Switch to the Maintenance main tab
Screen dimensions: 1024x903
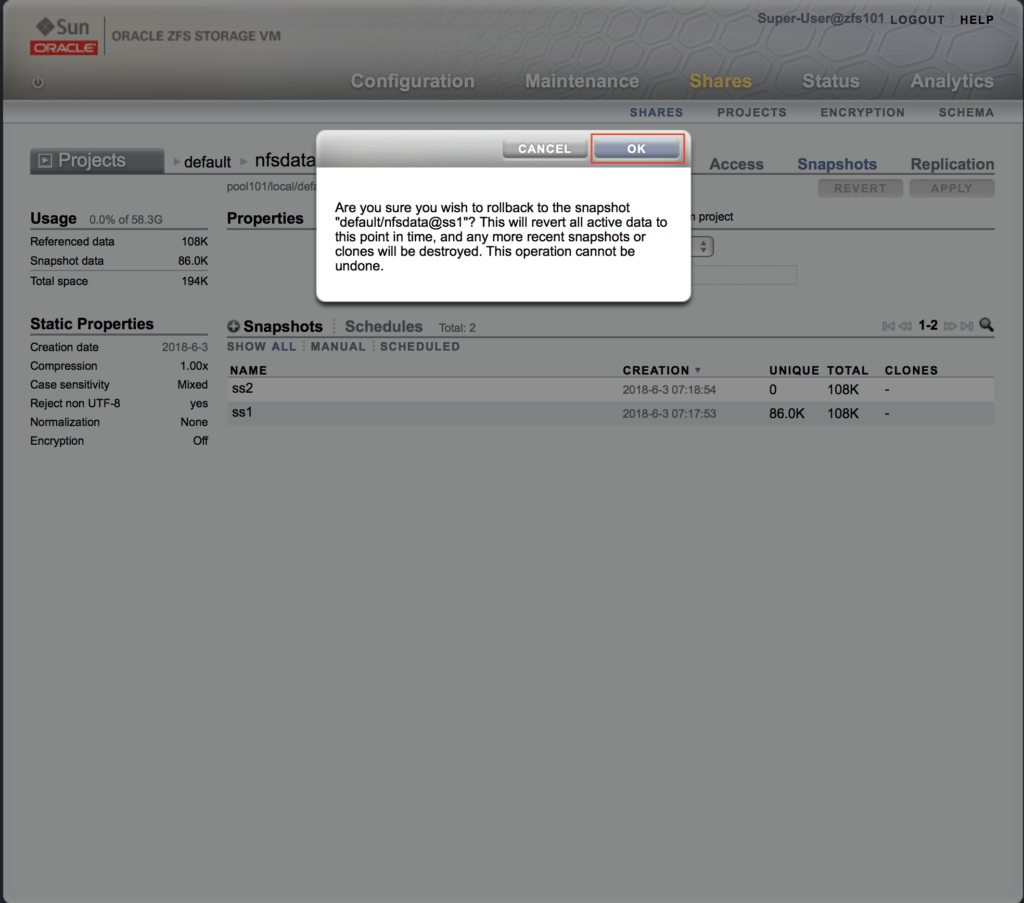pyautogui.click(x=582, y=81)
